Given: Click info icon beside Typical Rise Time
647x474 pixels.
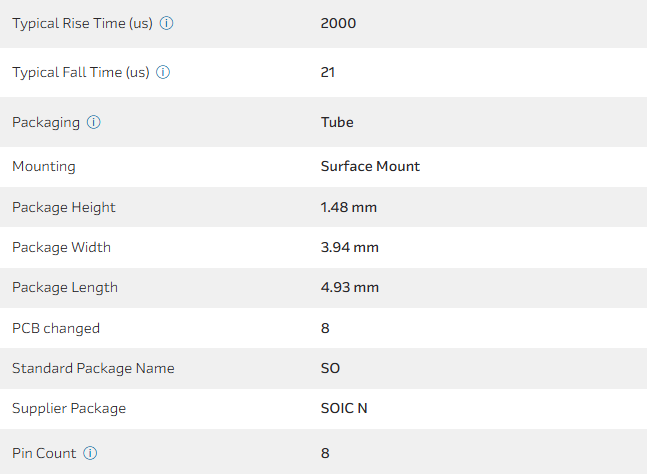Looking at the screenshot, I should click(x=167, y=23).
